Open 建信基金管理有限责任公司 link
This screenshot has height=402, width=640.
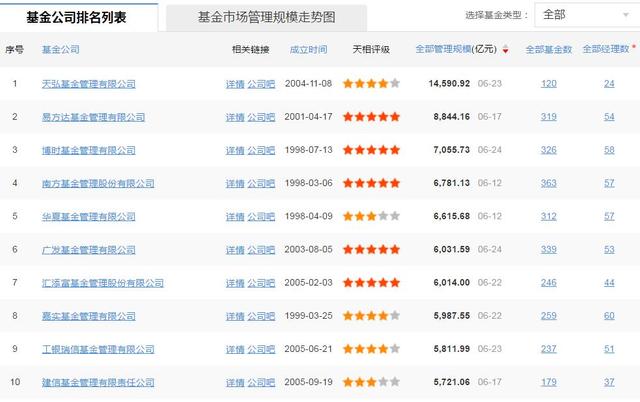98,382
